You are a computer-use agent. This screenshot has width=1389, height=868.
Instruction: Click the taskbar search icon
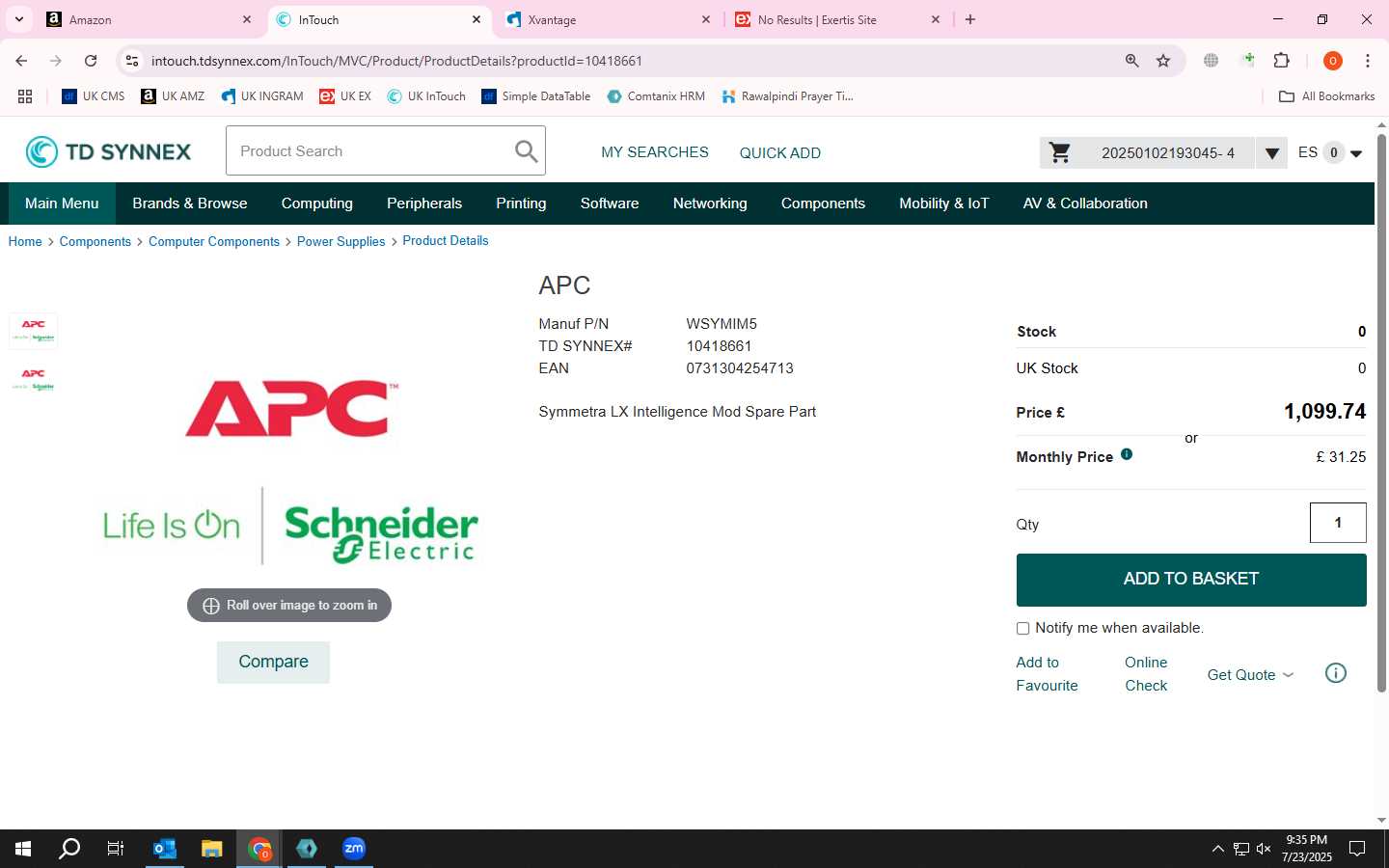coord(69,849)
